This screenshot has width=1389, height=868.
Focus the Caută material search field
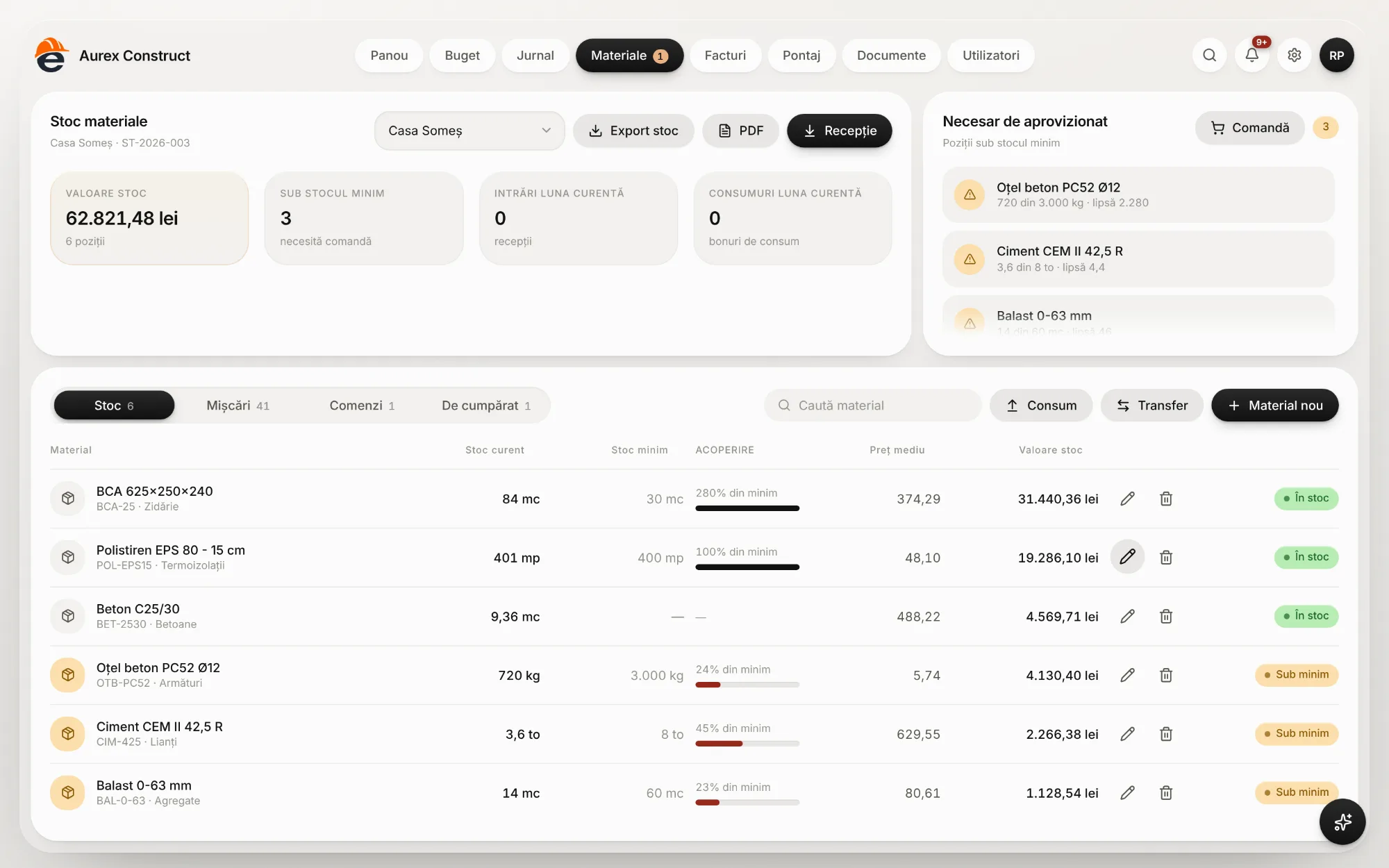pos(872,406)
